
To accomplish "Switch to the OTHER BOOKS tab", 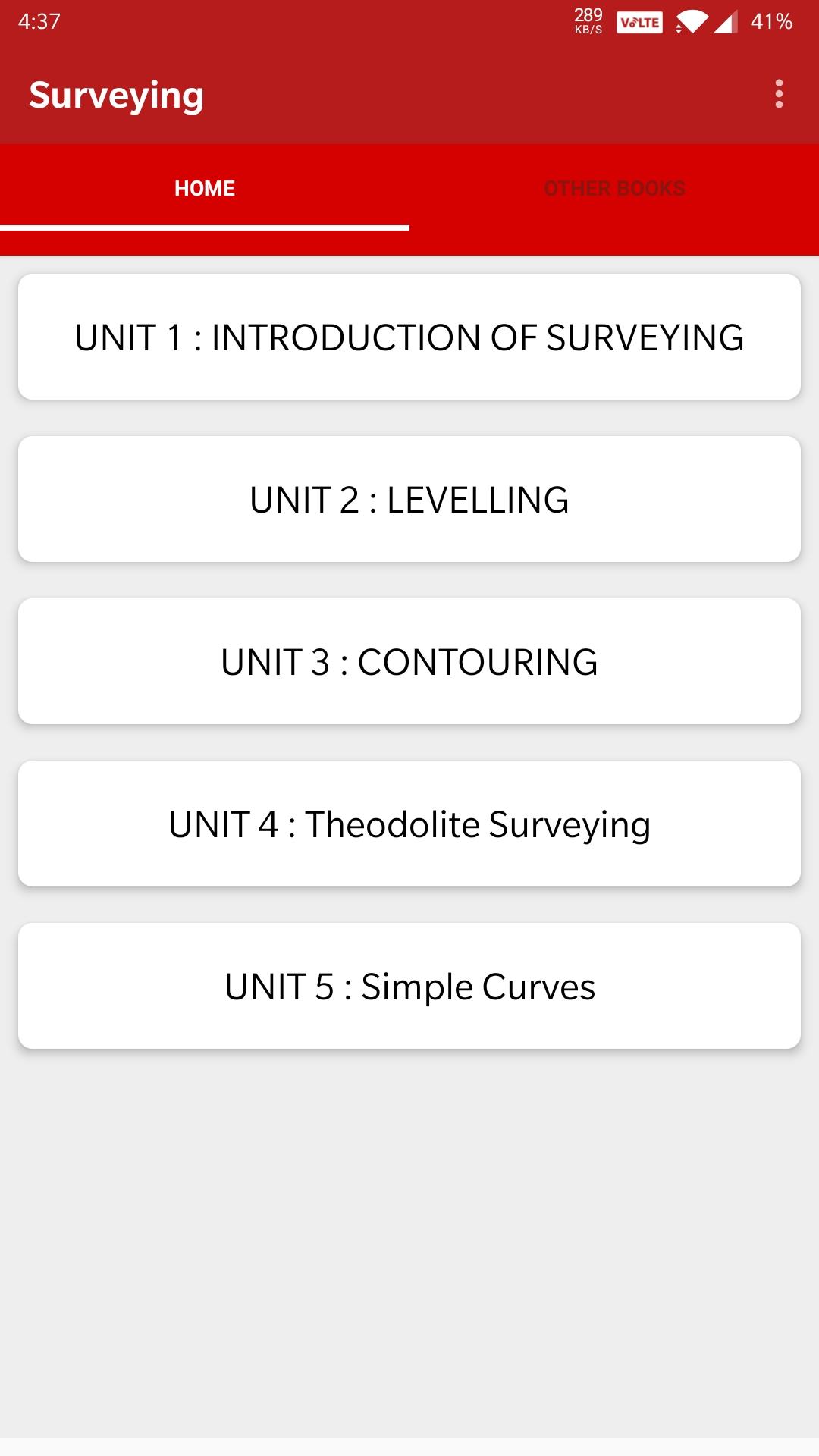I will pos(614,188).
